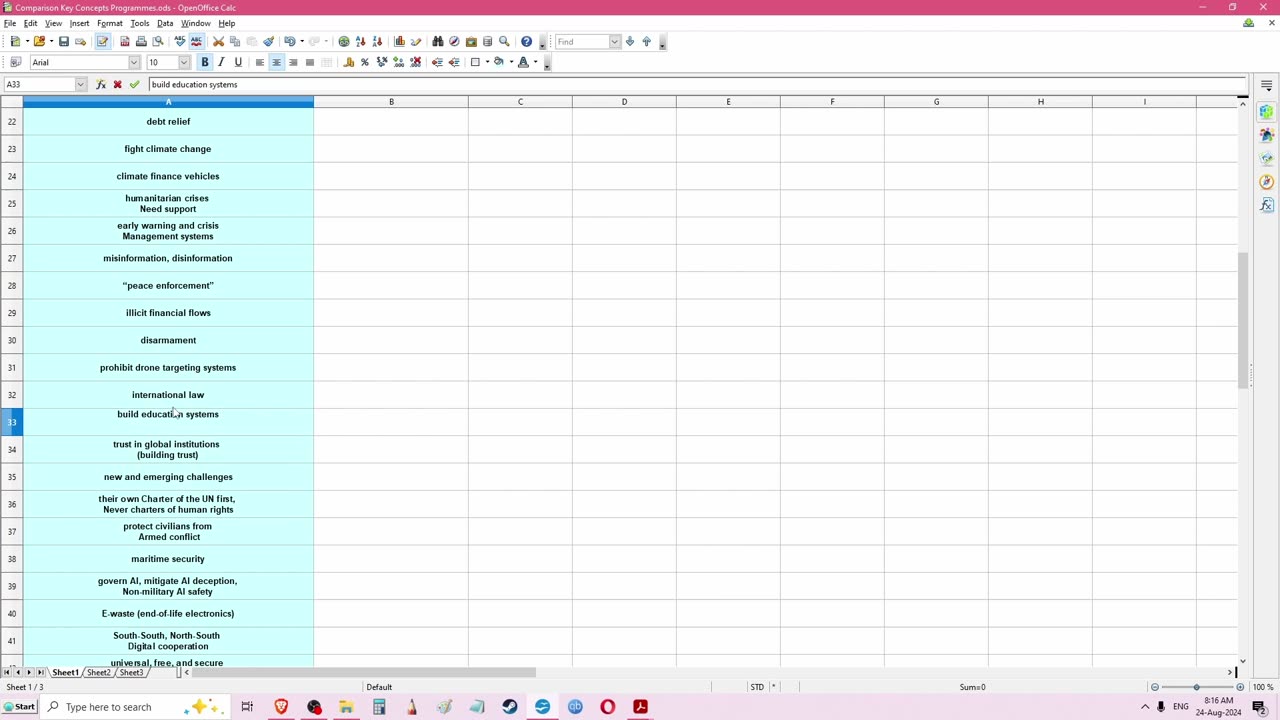Click Sort Descending icon
The width and height of the screenshot is (1280, 720).
(x=377, y=42)
